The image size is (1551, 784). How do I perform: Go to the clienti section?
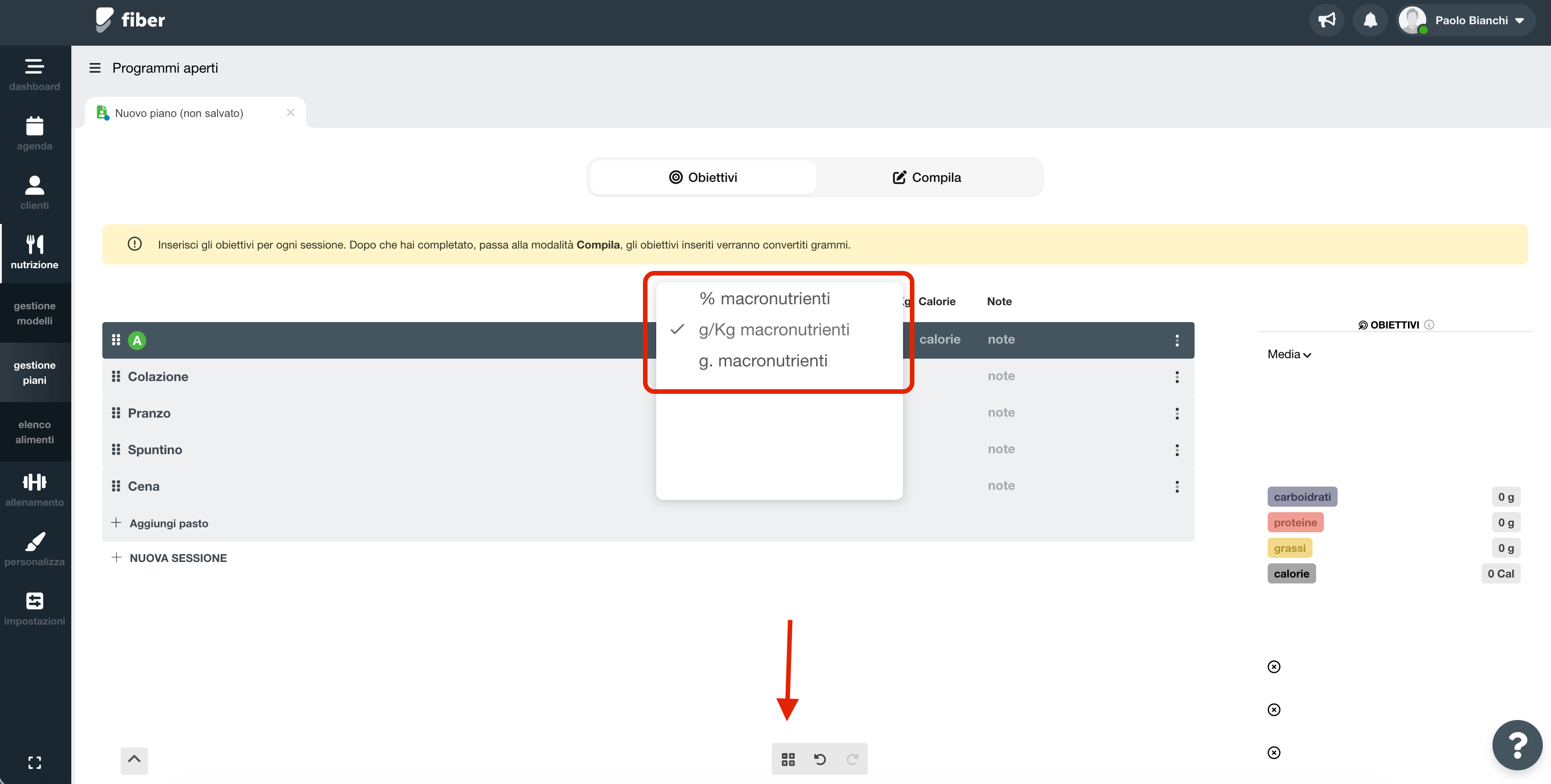click(x=34, y=193)
